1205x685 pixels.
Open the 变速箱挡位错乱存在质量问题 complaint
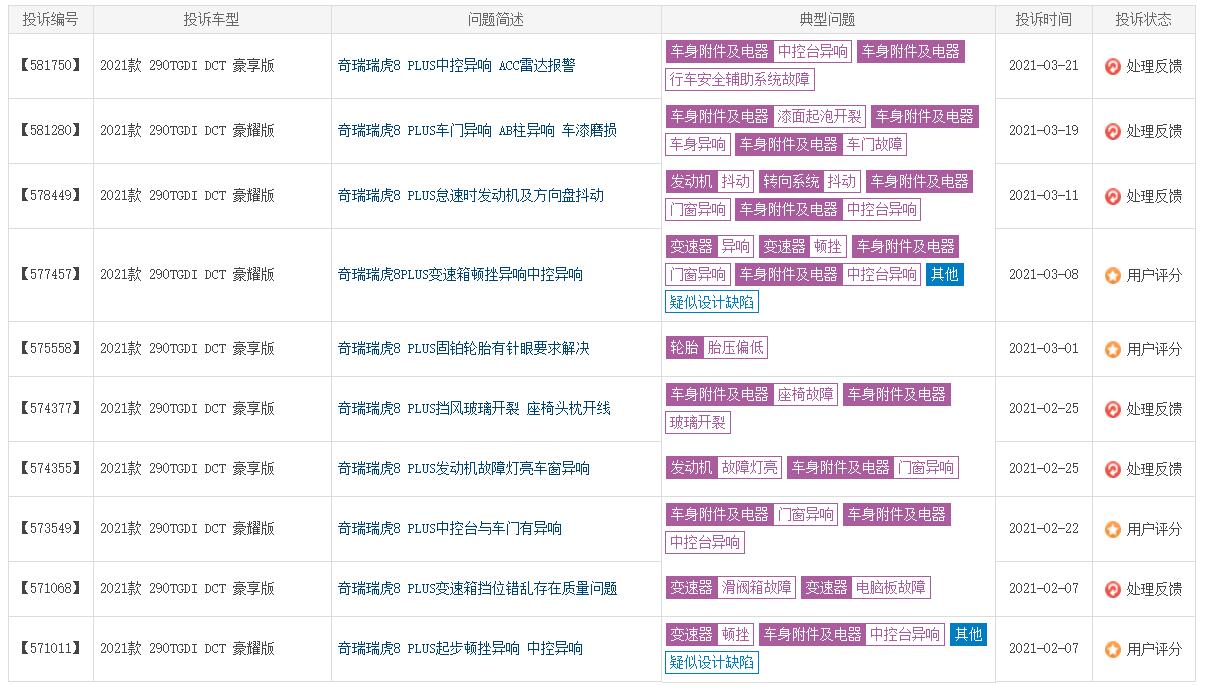coord(477,588)
